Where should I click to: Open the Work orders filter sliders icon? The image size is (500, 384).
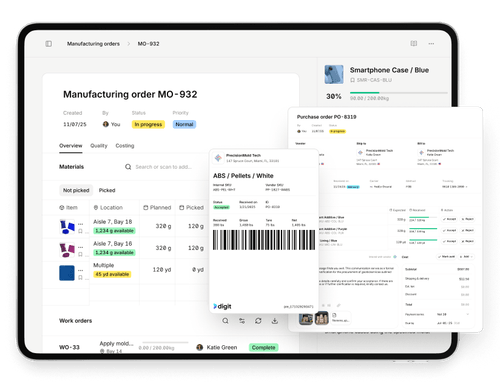click(x=242, y=321)
